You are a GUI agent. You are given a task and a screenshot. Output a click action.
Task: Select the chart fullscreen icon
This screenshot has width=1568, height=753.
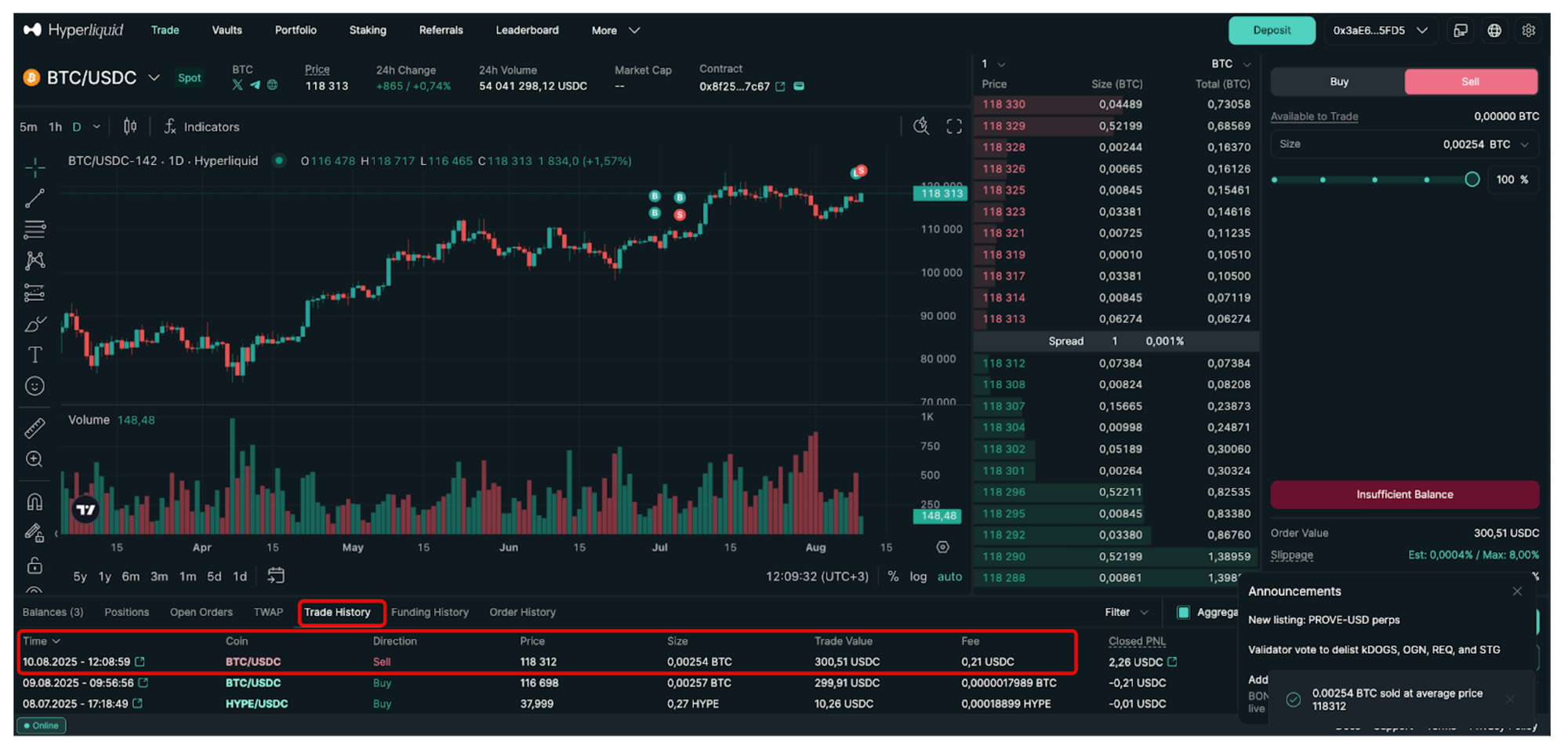[x=953, y=127]
